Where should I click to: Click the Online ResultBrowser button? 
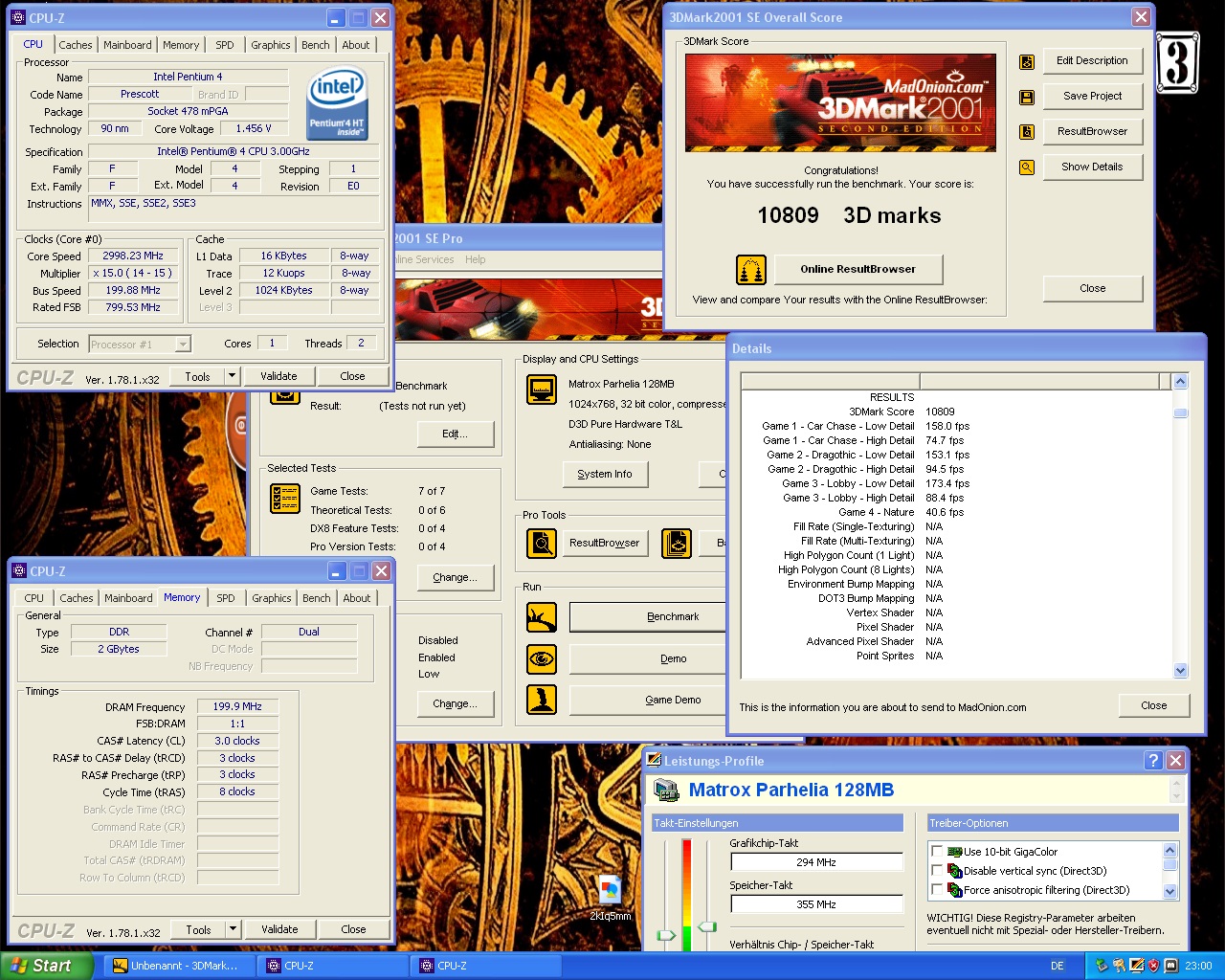(x=858, y=270)
